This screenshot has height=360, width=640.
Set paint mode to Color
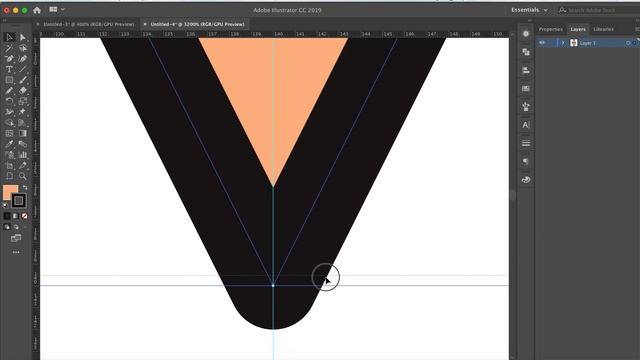point(7,216)
